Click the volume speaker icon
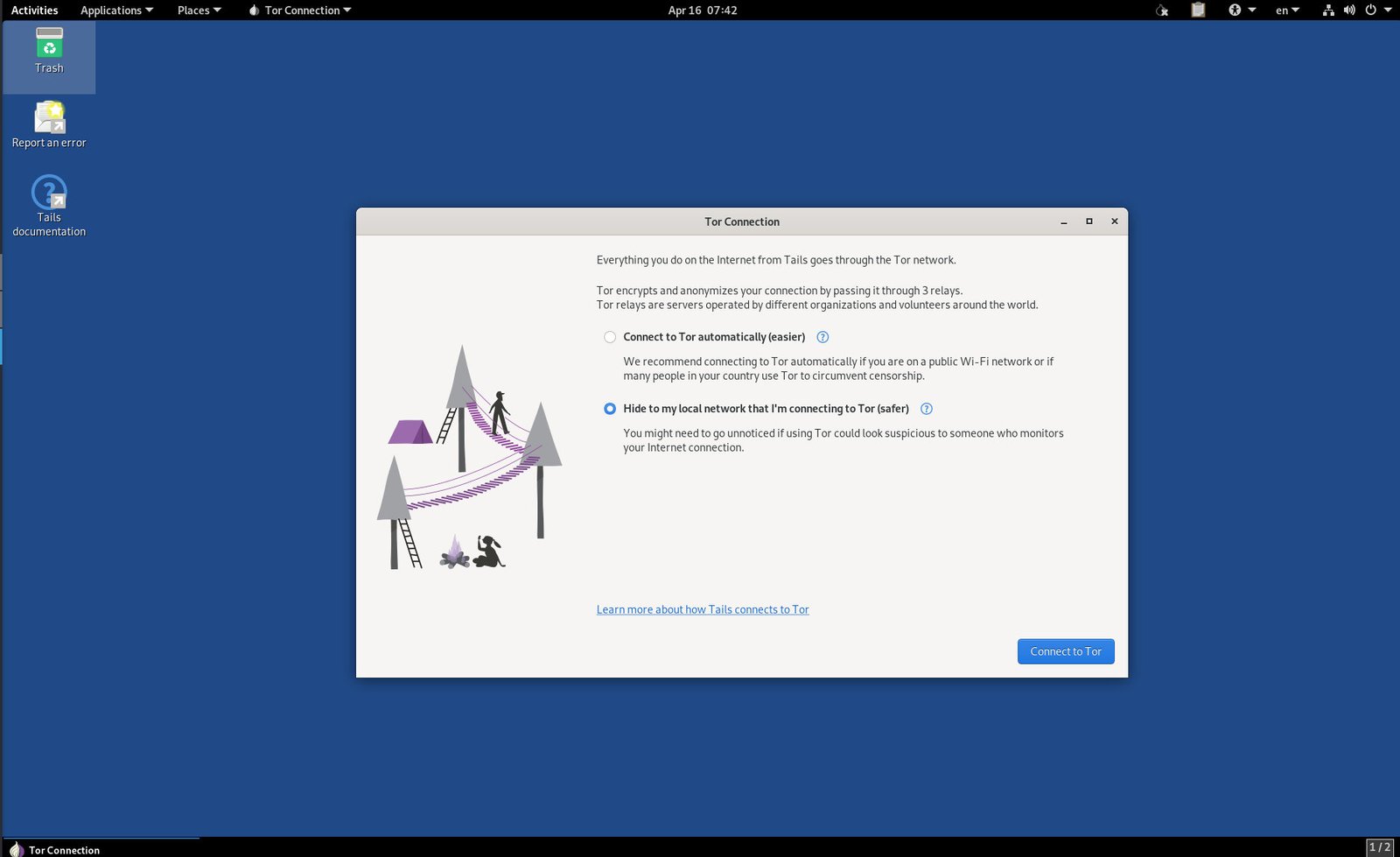The image size is (1400, 857). tap(1349, 11)
